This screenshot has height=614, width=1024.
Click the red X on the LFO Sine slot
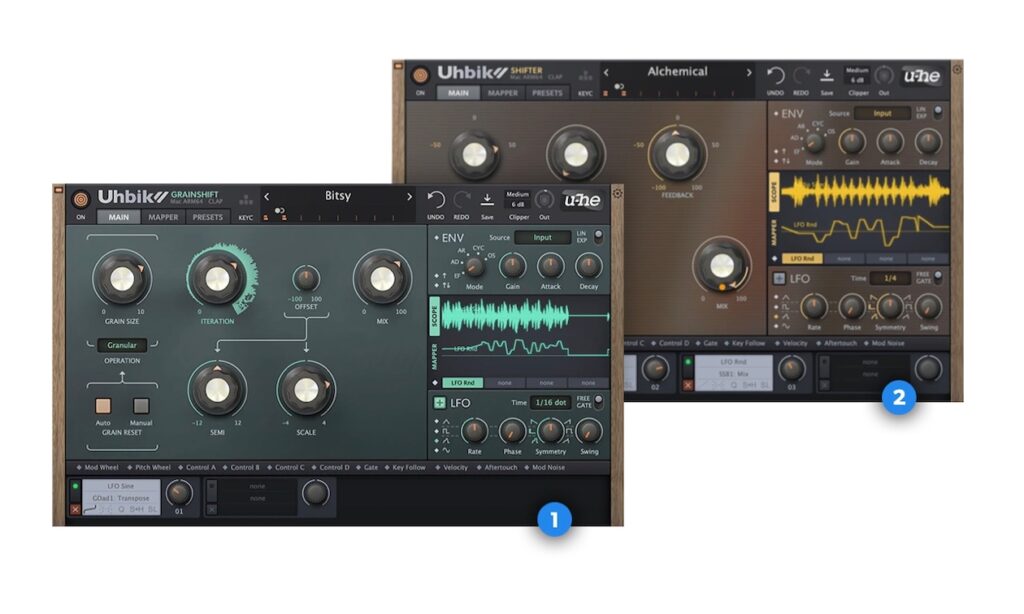point(75,509)
